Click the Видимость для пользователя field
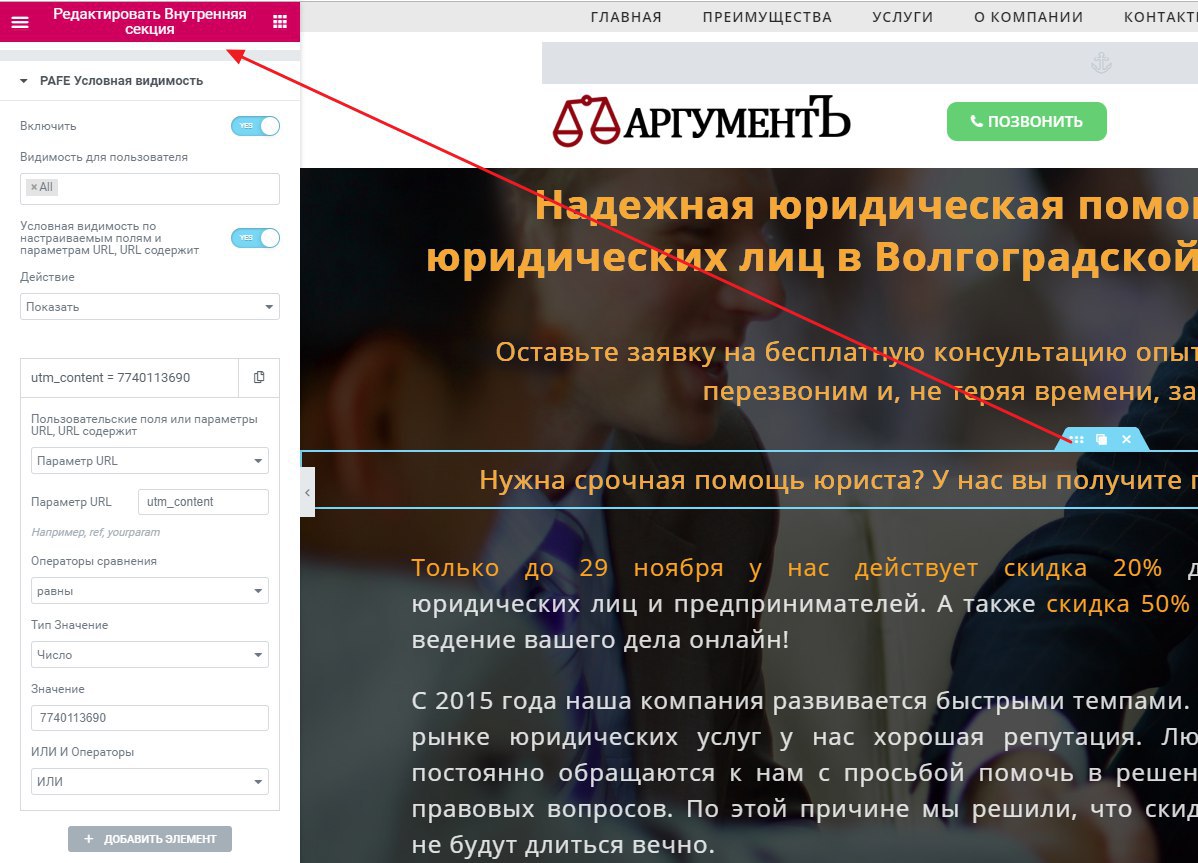 click(150, 189)
